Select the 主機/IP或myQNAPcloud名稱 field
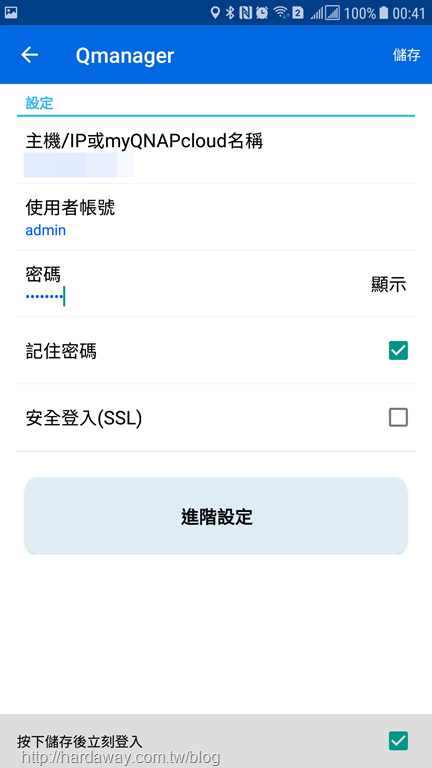The height and width of the screenshot is (768, 432). pos(216,150)
